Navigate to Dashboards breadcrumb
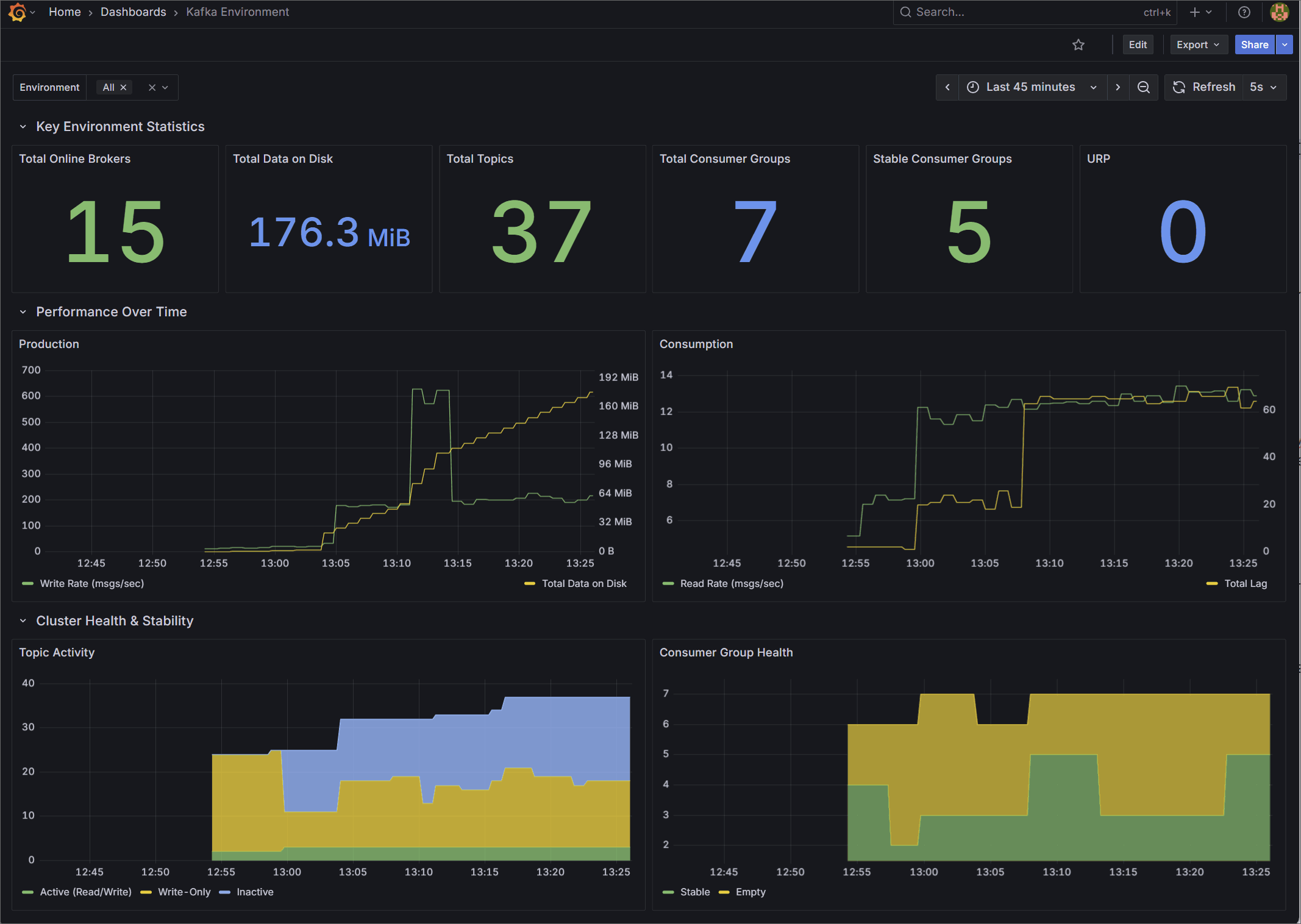 click(x=133, y=12)
